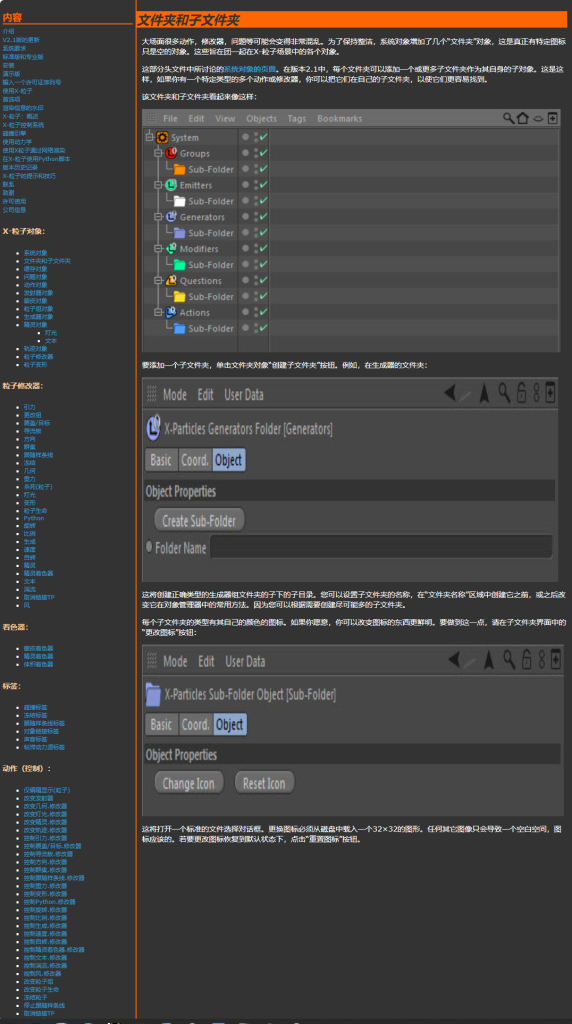Collapse the Groups tree node
Screen dimensions: 572x1024
[158, 153]
